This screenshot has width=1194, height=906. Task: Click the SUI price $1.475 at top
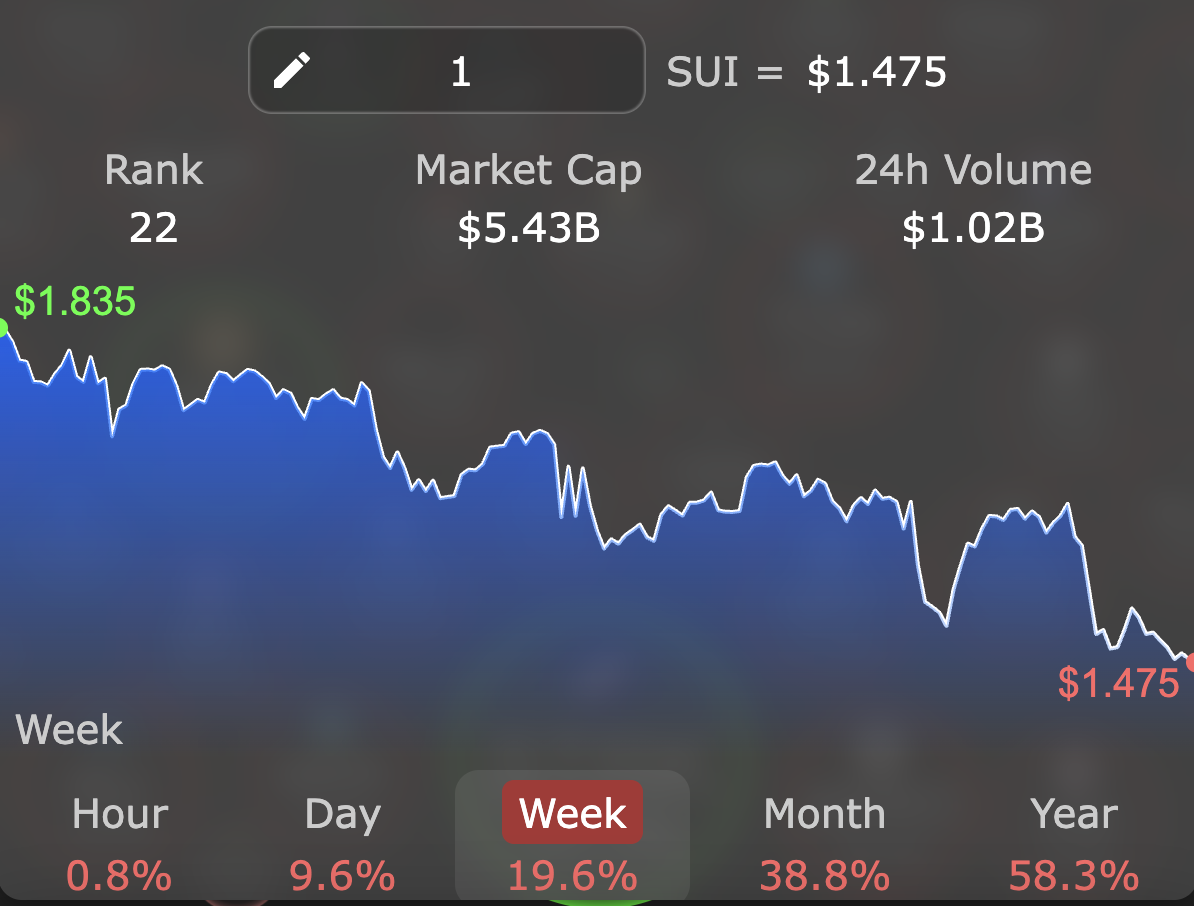(877, 72)
